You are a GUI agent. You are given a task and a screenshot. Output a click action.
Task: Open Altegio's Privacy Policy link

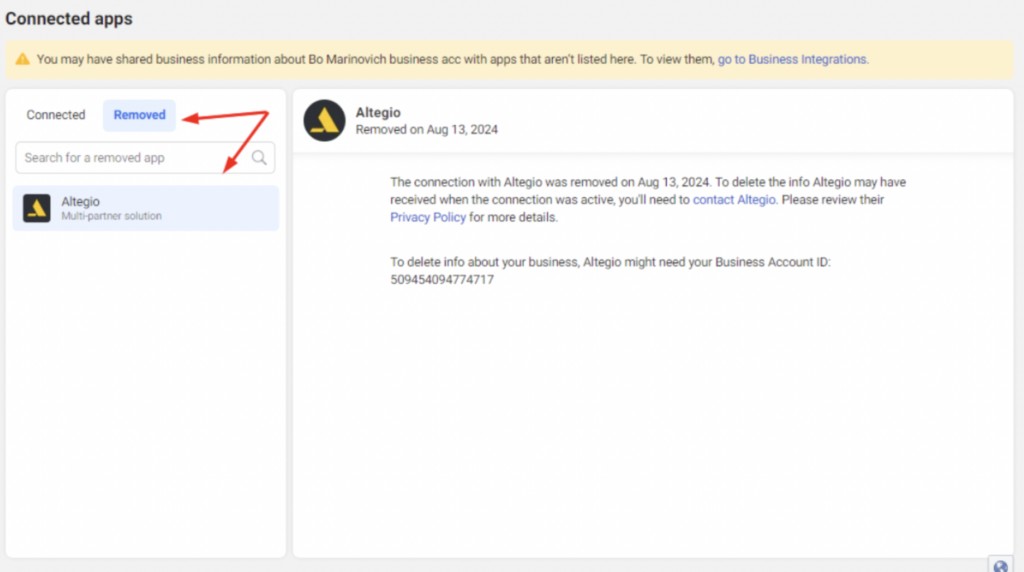coord(428,217)
